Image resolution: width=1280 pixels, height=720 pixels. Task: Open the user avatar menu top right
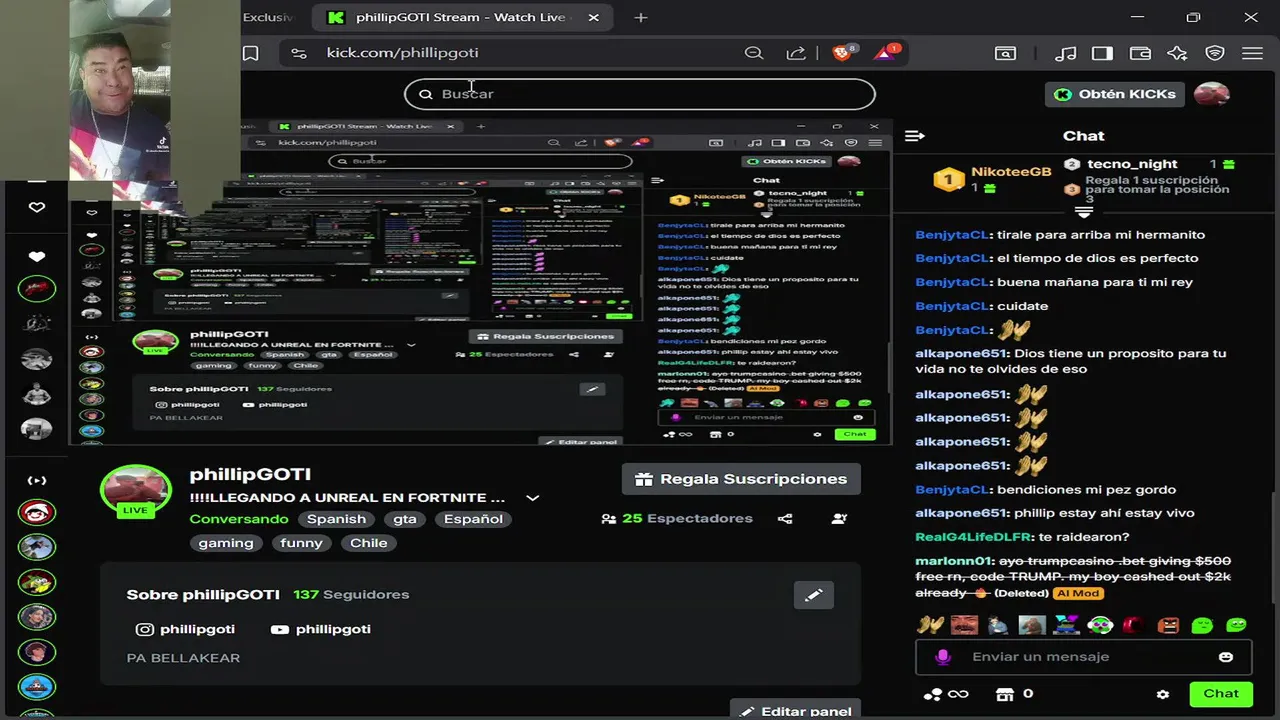point(1212,94)
